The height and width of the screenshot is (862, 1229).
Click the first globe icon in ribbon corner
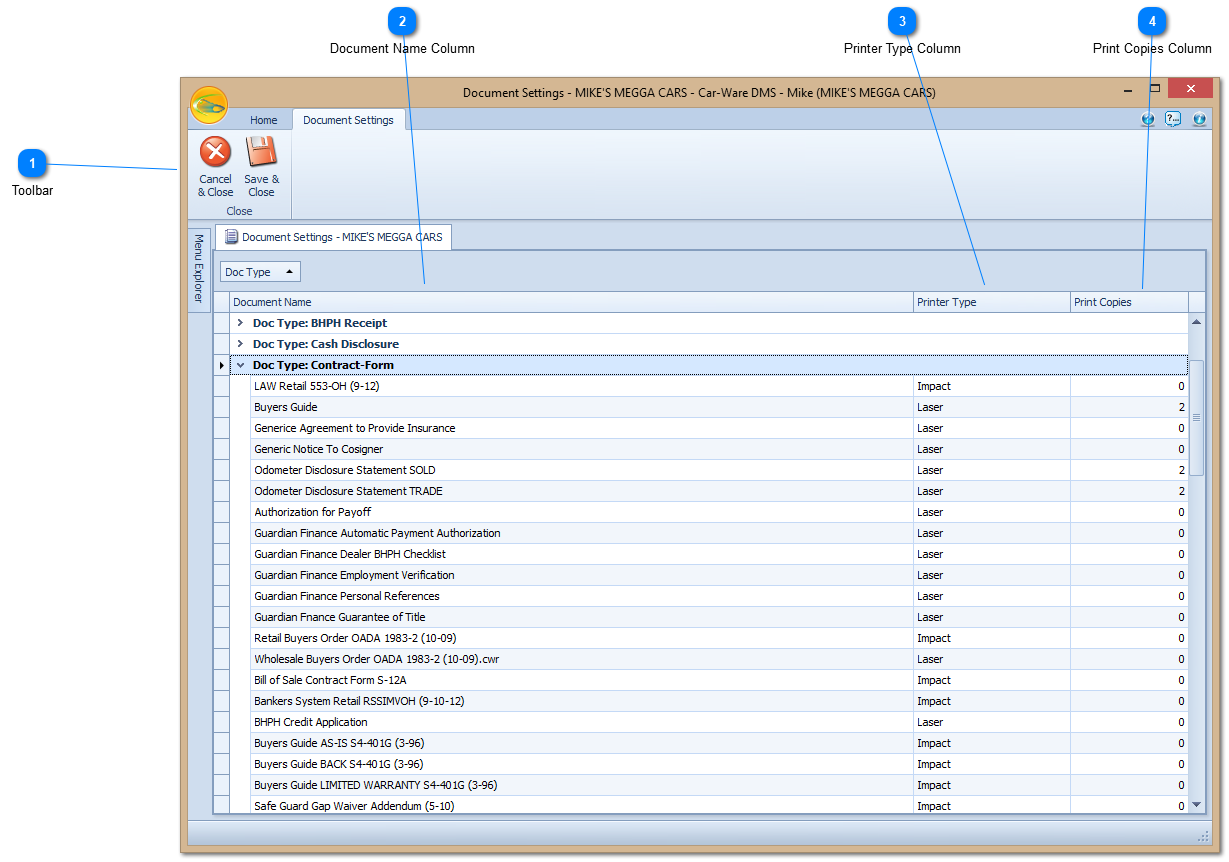point(1148,119)
